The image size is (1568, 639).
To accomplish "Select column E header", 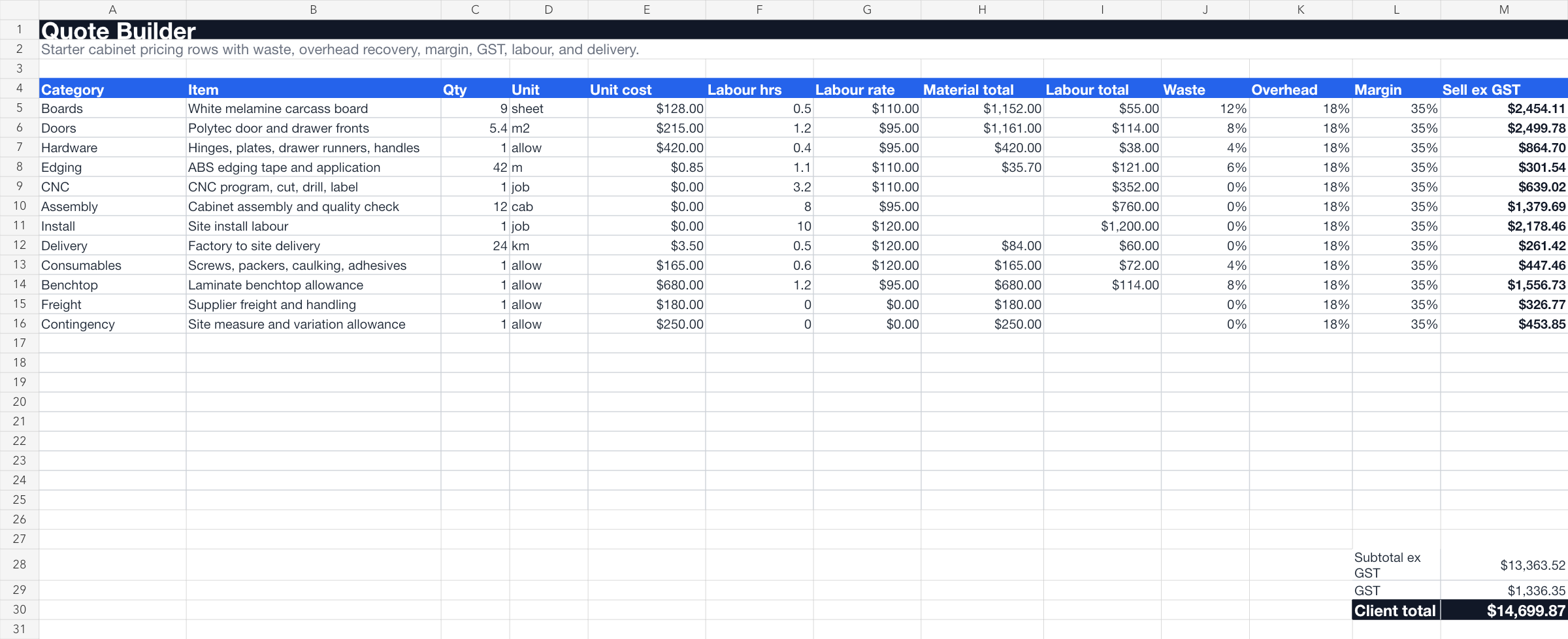I will coord(647,10).
